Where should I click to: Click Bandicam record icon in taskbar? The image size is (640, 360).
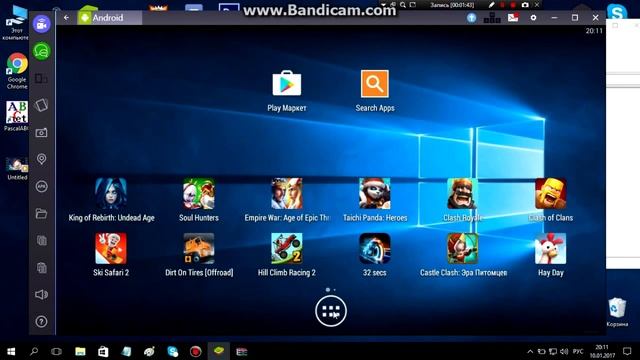[196, 351]
